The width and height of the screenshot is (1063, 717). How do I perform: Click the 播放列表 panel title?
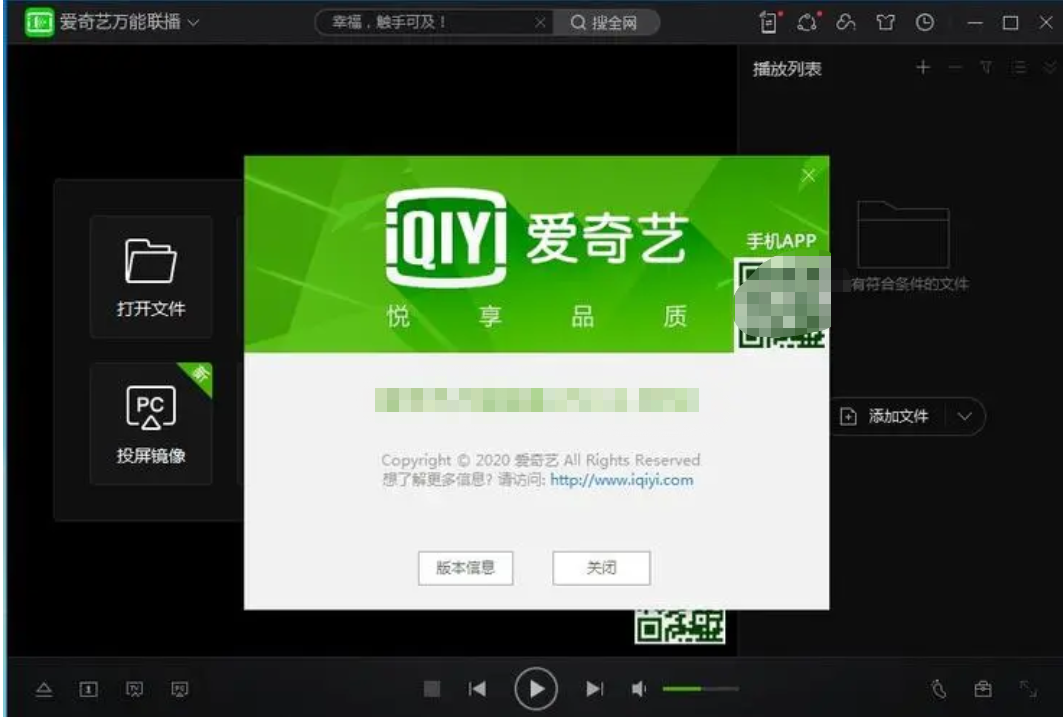pos(787,68)
